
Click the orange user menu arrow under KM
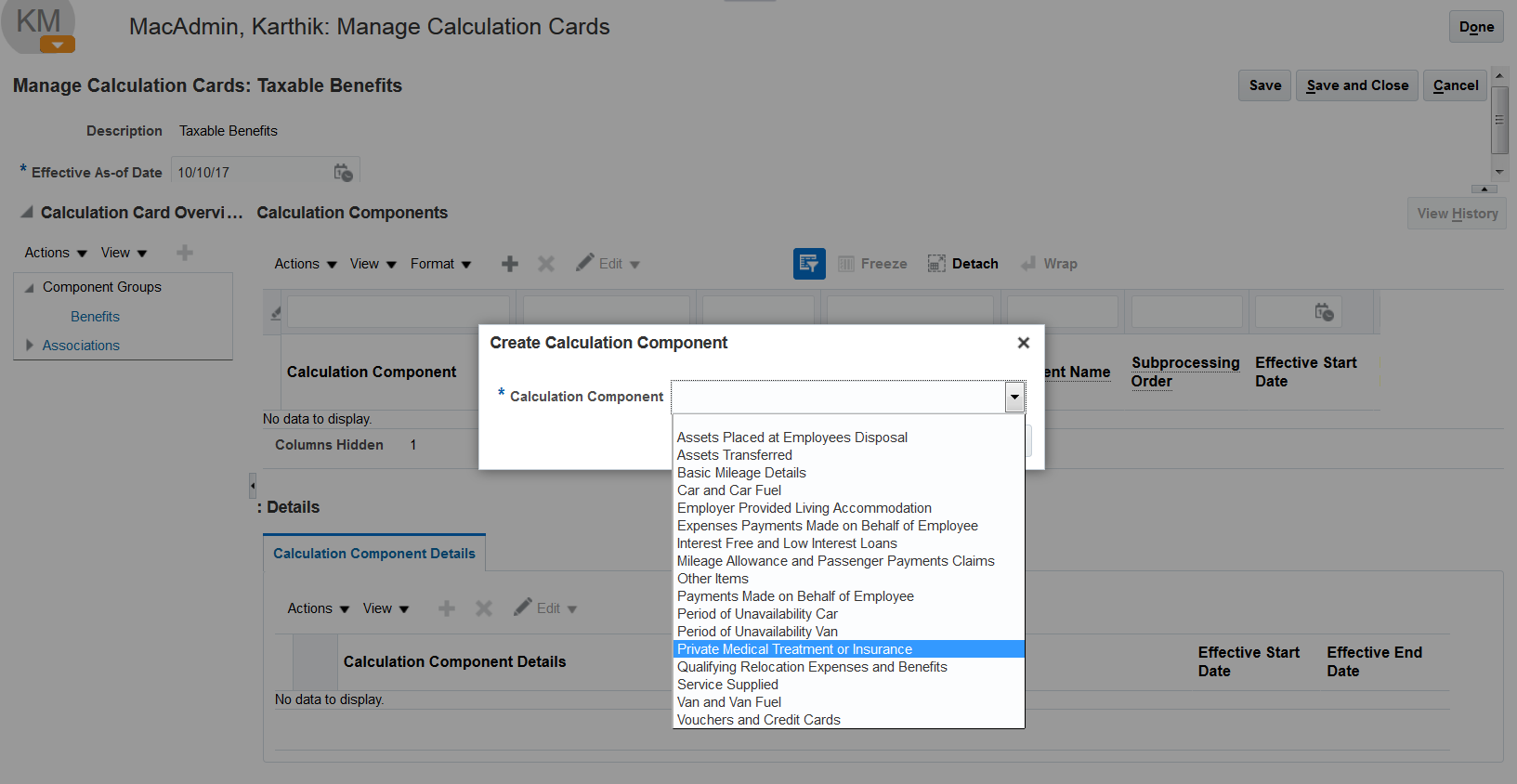[x=58, y=45]
